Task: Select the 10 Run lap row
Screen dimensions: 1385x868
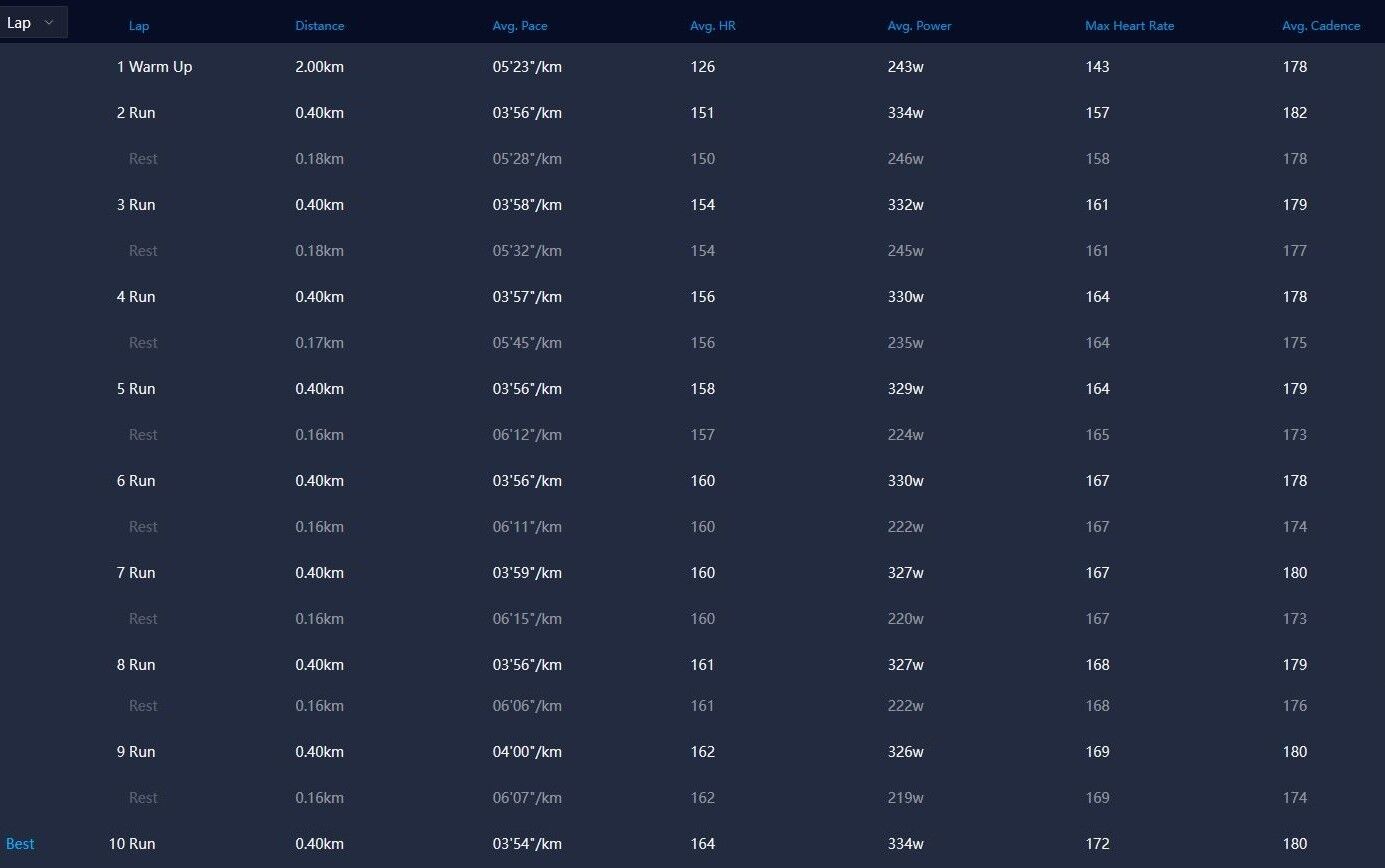Action: point(692,844)
